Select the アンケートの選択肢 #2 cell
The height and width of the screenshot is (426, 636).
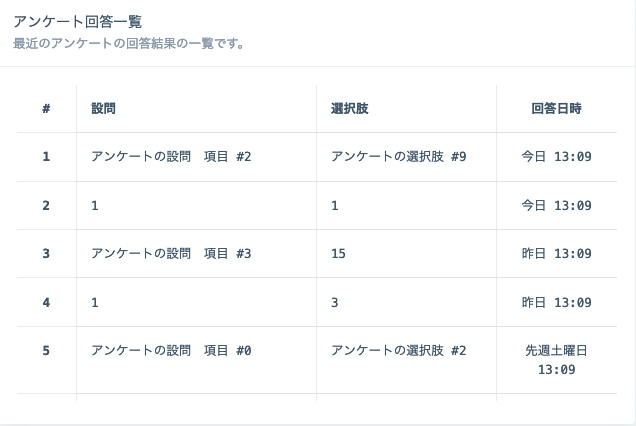coord(398,351)
